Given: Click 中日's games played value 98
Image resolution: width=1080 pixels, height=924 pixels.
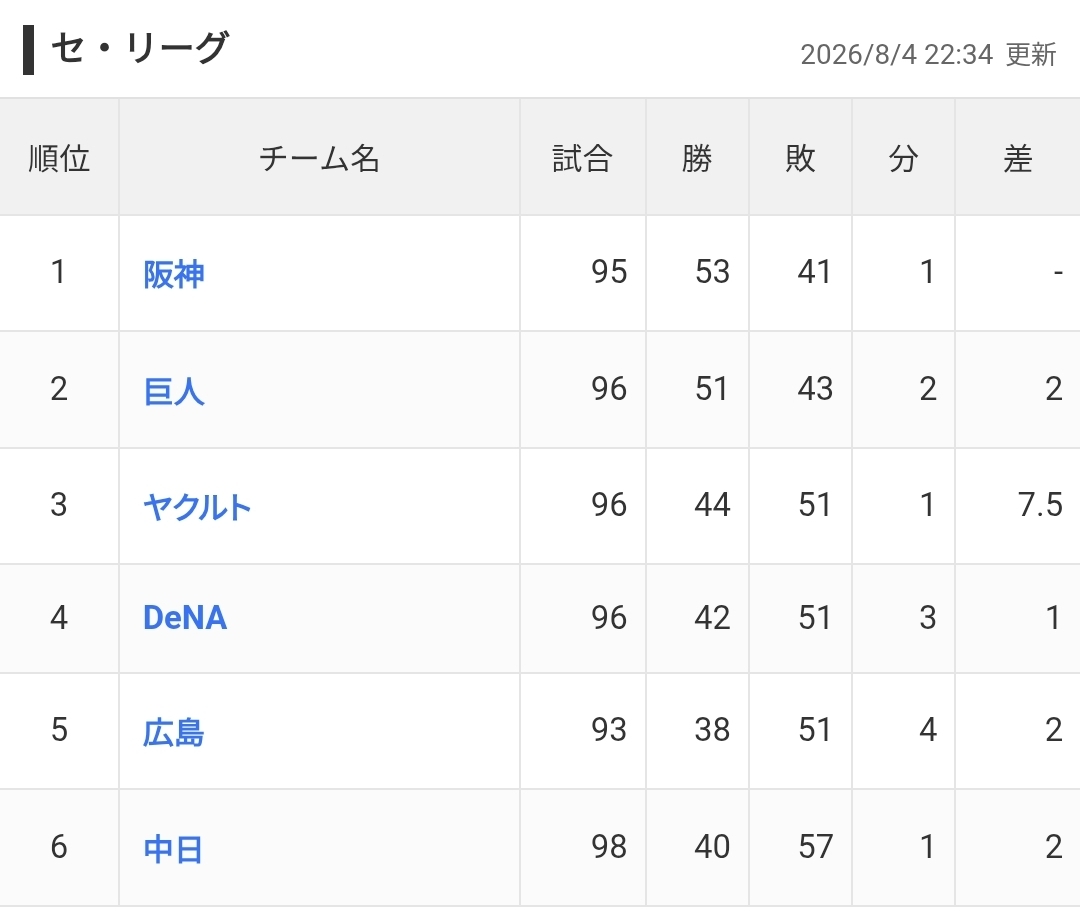Looking at the screenshot, I should (609, 846).
